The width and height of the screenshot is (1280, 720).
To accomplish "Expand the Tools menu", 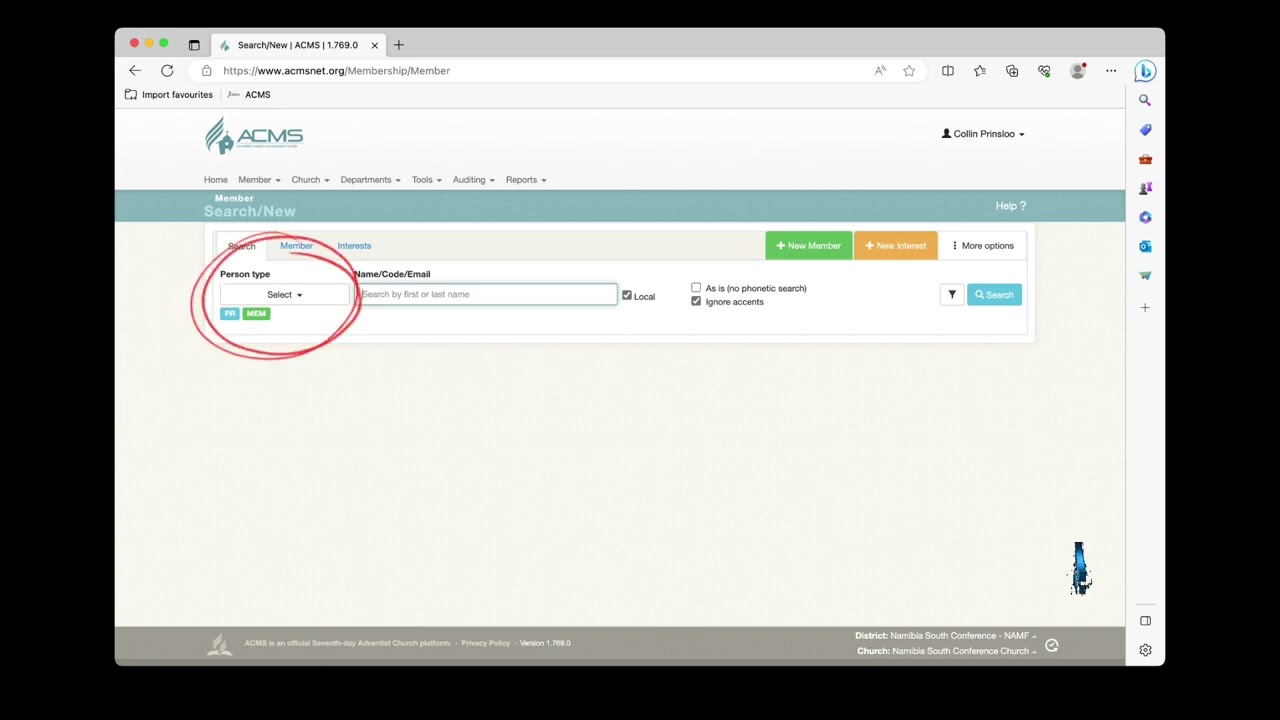I will [426, 180].
